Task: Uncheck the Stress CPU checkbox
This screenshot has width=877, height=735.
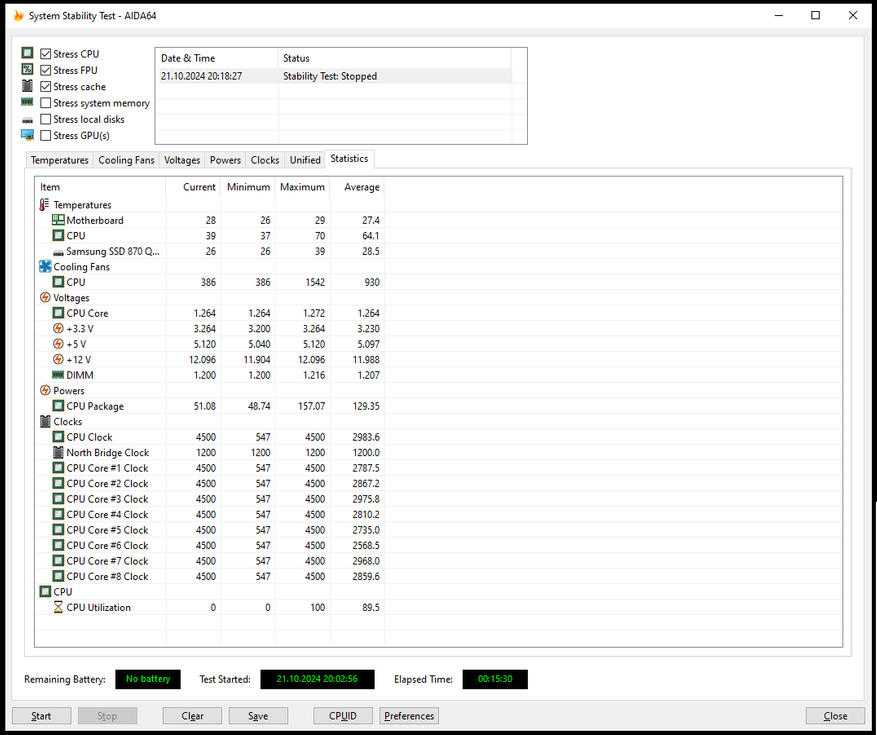Action: [x=46, y=54]
